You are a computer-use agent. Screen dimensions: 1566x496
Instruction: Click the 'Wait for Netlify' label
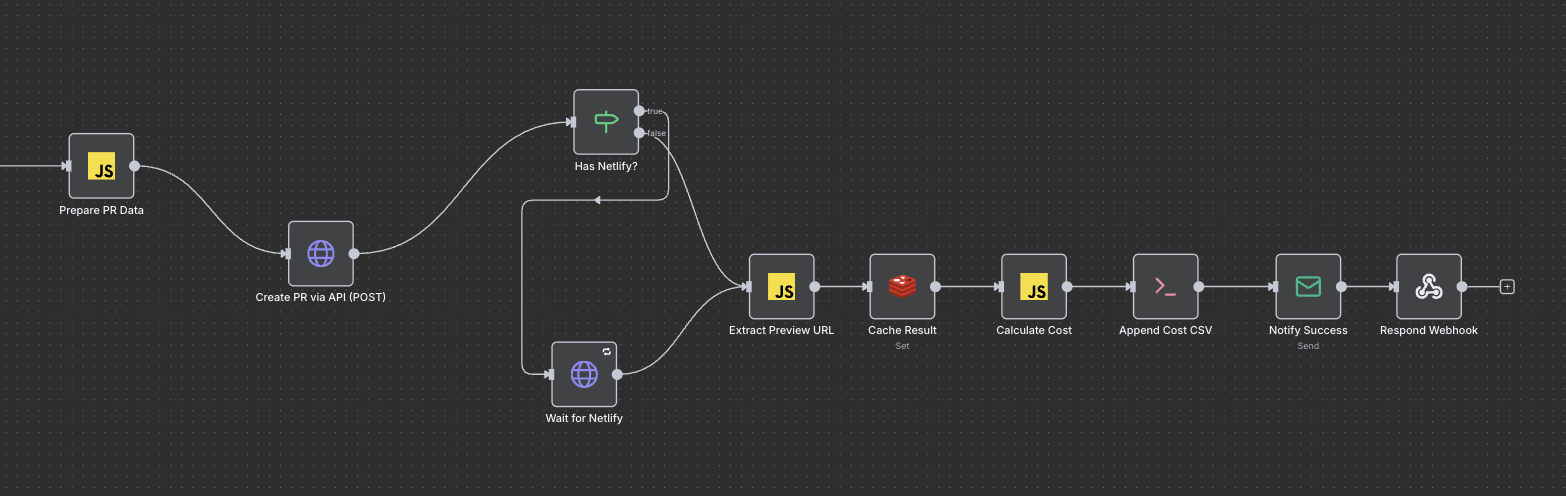584,418
